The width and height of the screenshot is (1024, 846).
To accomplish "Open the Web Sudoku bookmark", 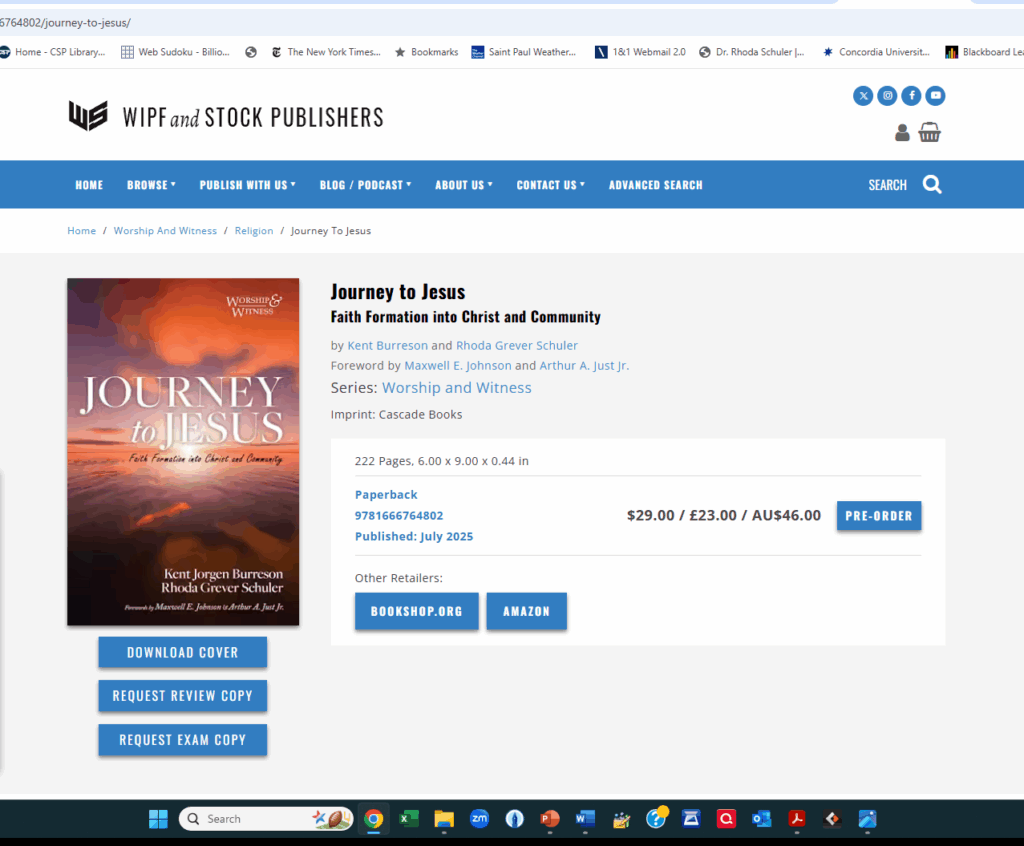I will pyautogui.click(x=175, y=52).
